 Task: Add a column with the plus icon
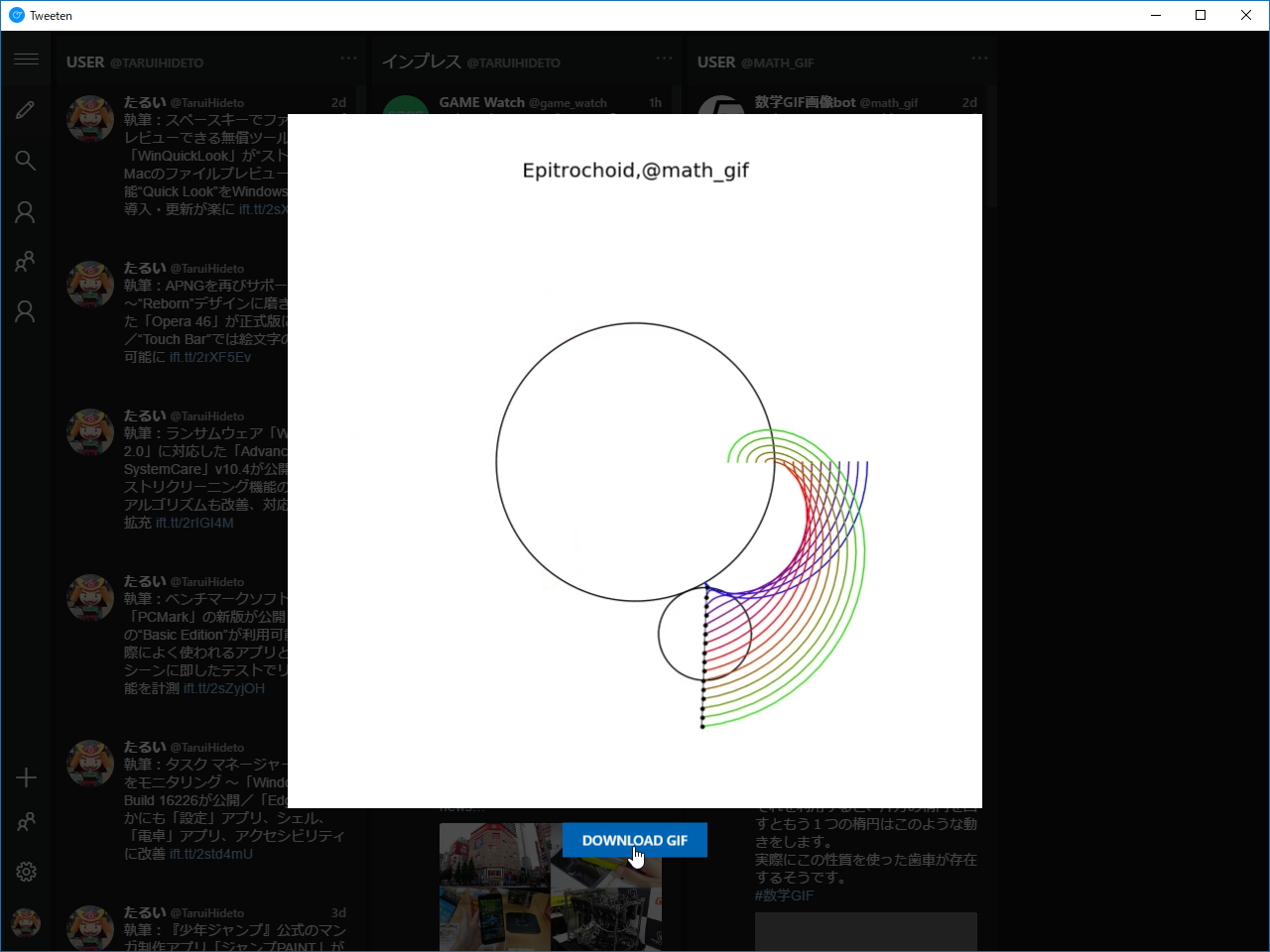[x=26, y=777]
